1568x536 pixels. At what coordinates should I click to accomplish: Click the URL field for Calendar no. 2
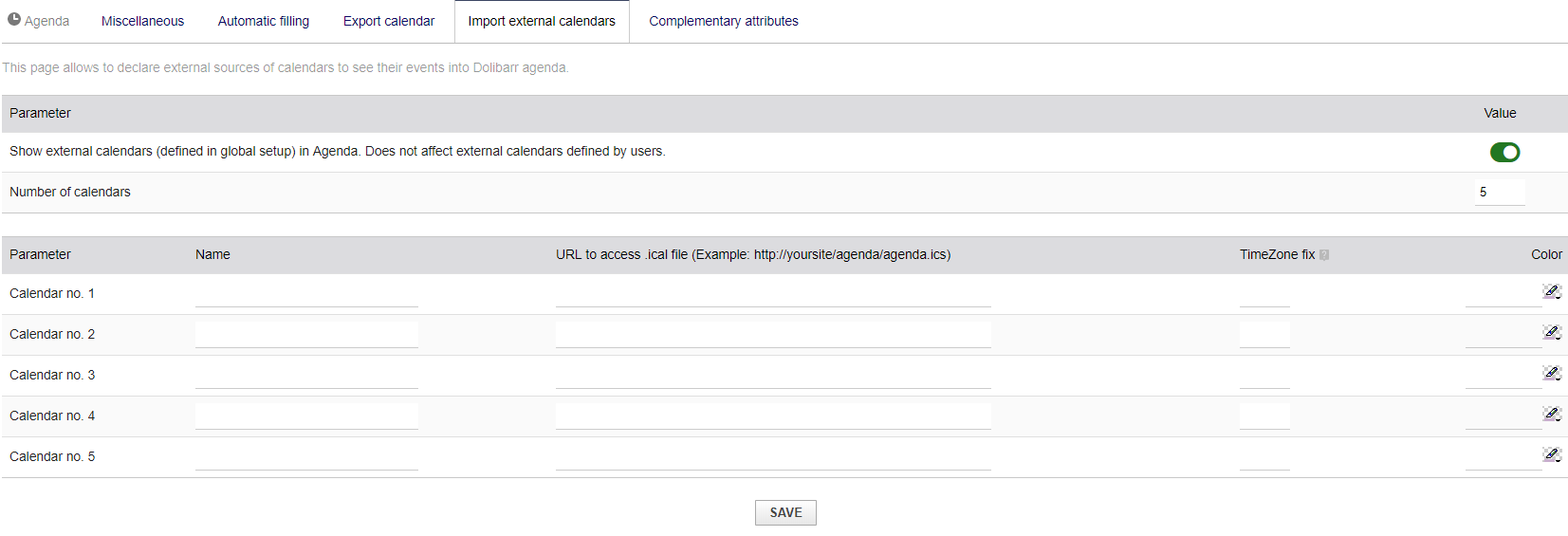(x=773, y=335)
